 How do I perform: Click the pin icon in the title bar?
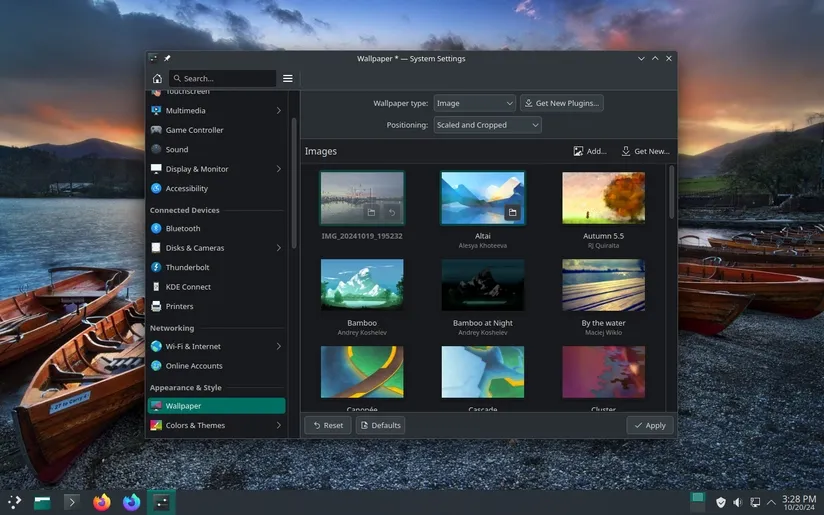167,58
